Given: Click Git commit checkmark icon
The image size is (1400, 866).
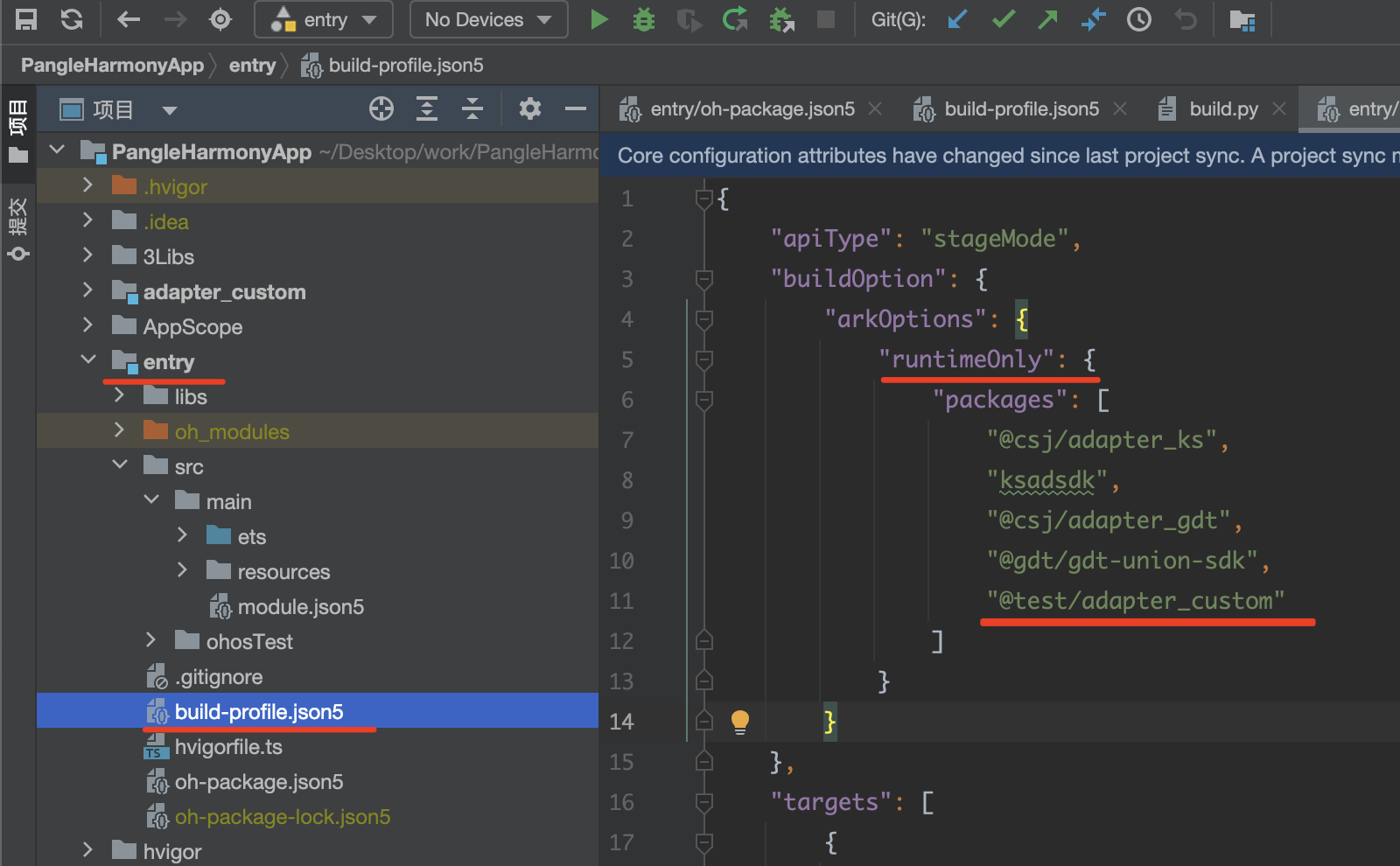Looking at the screenshot, I should pos(1003,19).
